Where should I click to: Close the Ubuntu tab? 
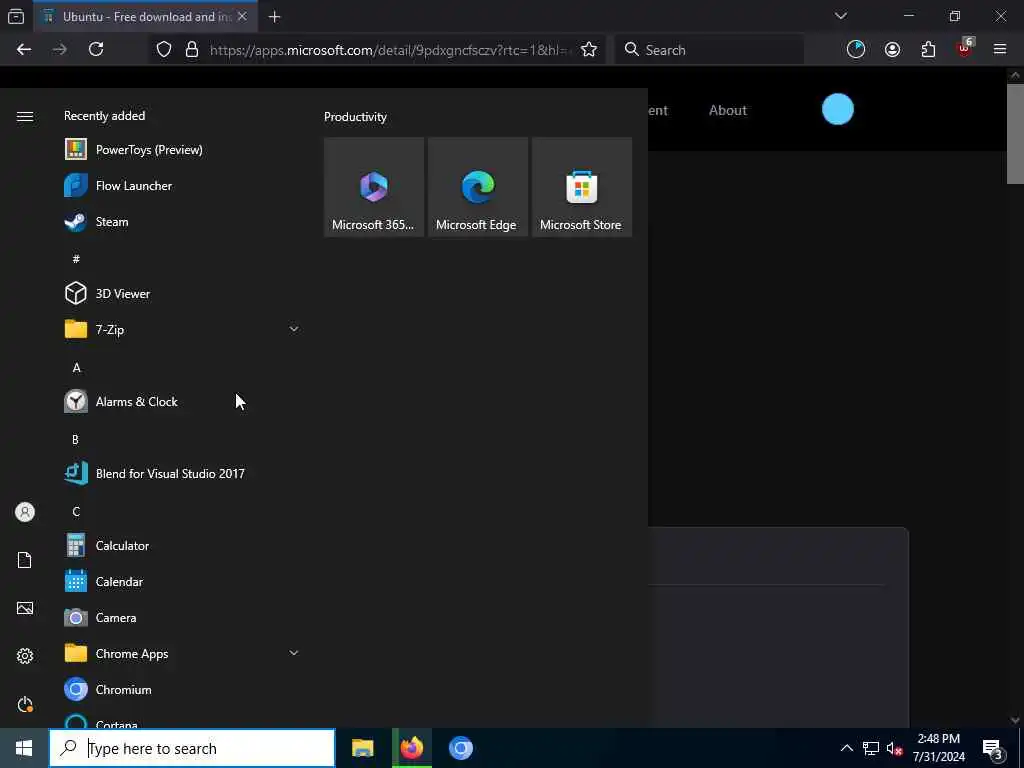(242, 17)
